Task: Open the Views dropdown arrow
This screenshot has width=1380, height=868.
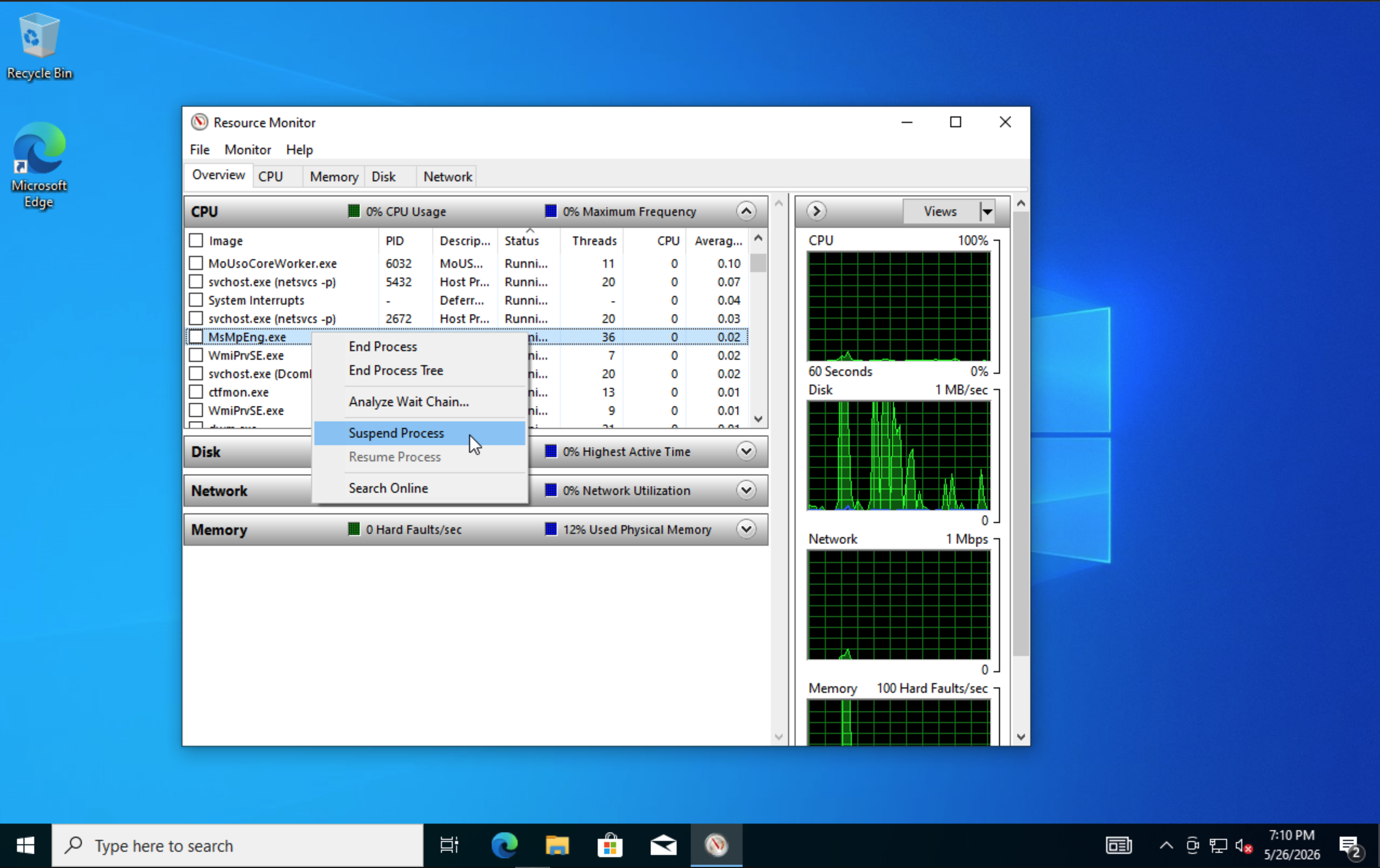Action: 987,211
